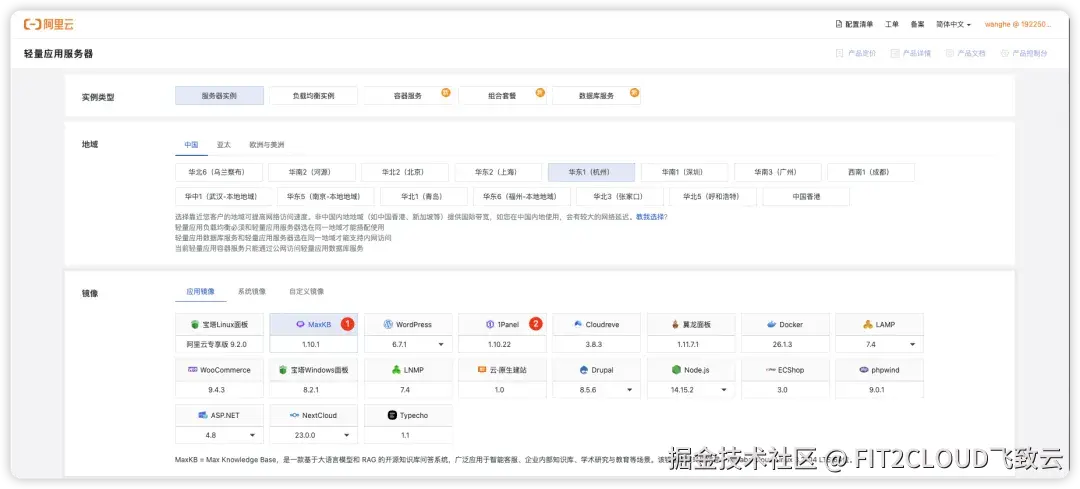Select region 华南1（深圳）
The width and height of the screenshot is (1080, 489).
[x=683, y=172]
